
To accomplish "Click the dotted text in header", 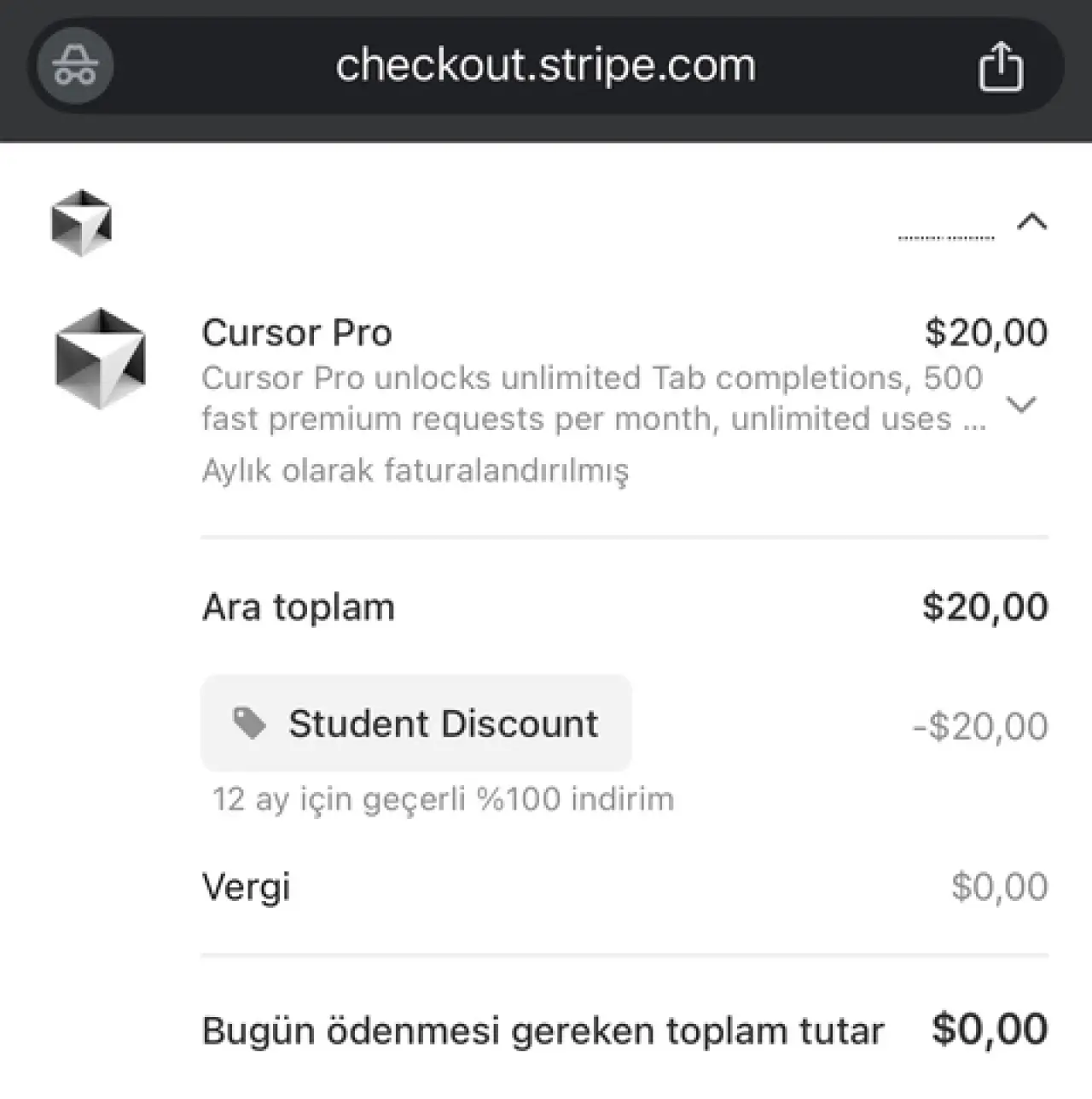I will tap(946, 237).
